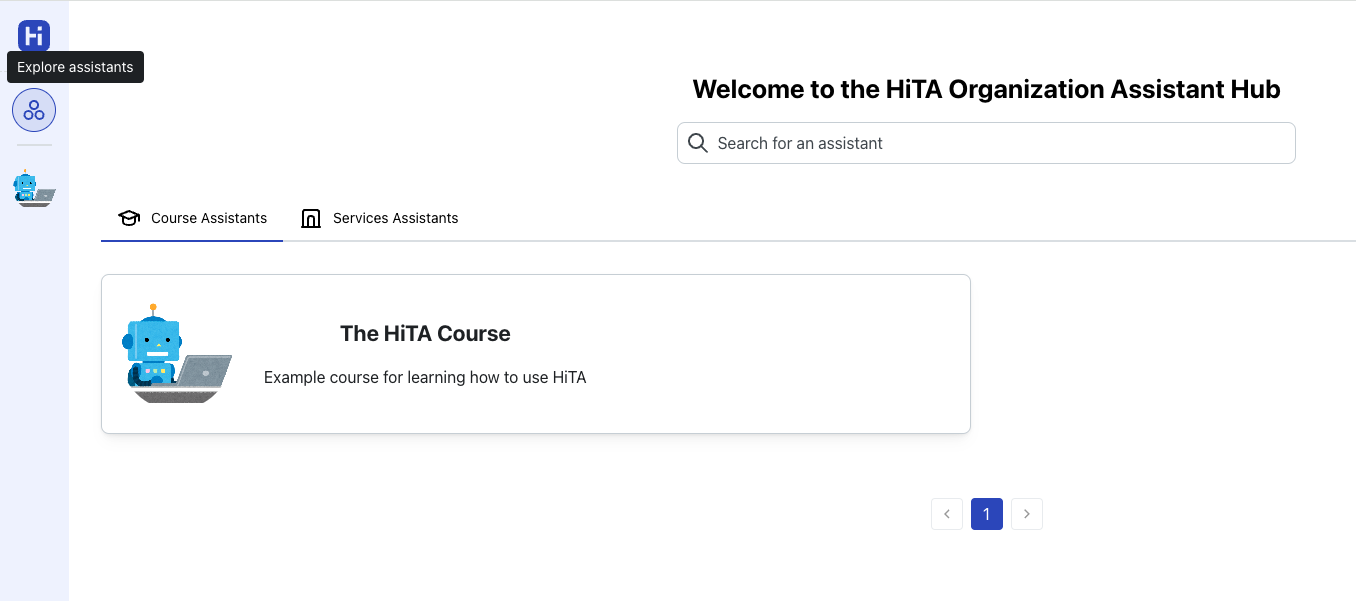Click the HiTA logo icon
1356x601 pixels.
[34, 37]
